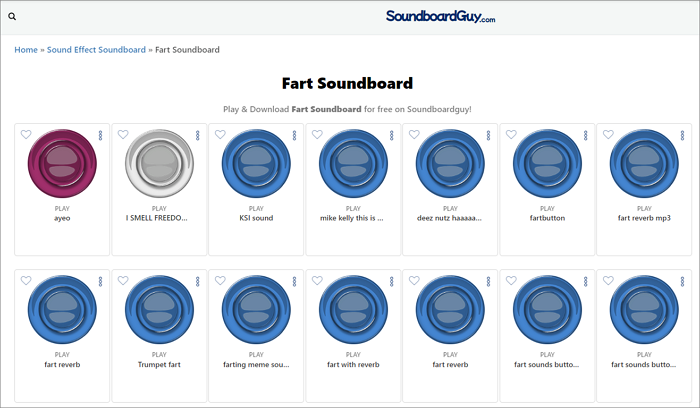Play the fart with reverb button

coord(352,310)
